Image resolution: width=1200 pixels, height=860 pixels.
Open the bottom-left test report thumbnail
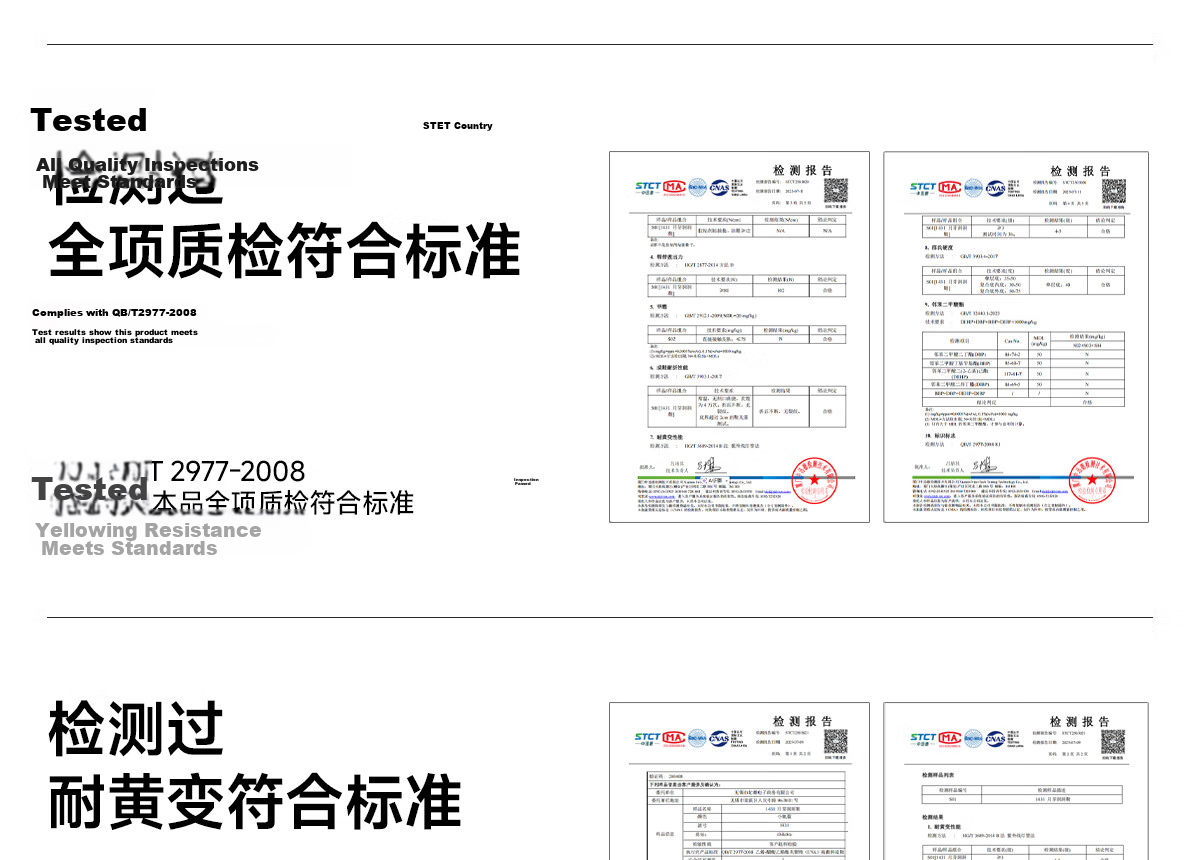point(740,781)
